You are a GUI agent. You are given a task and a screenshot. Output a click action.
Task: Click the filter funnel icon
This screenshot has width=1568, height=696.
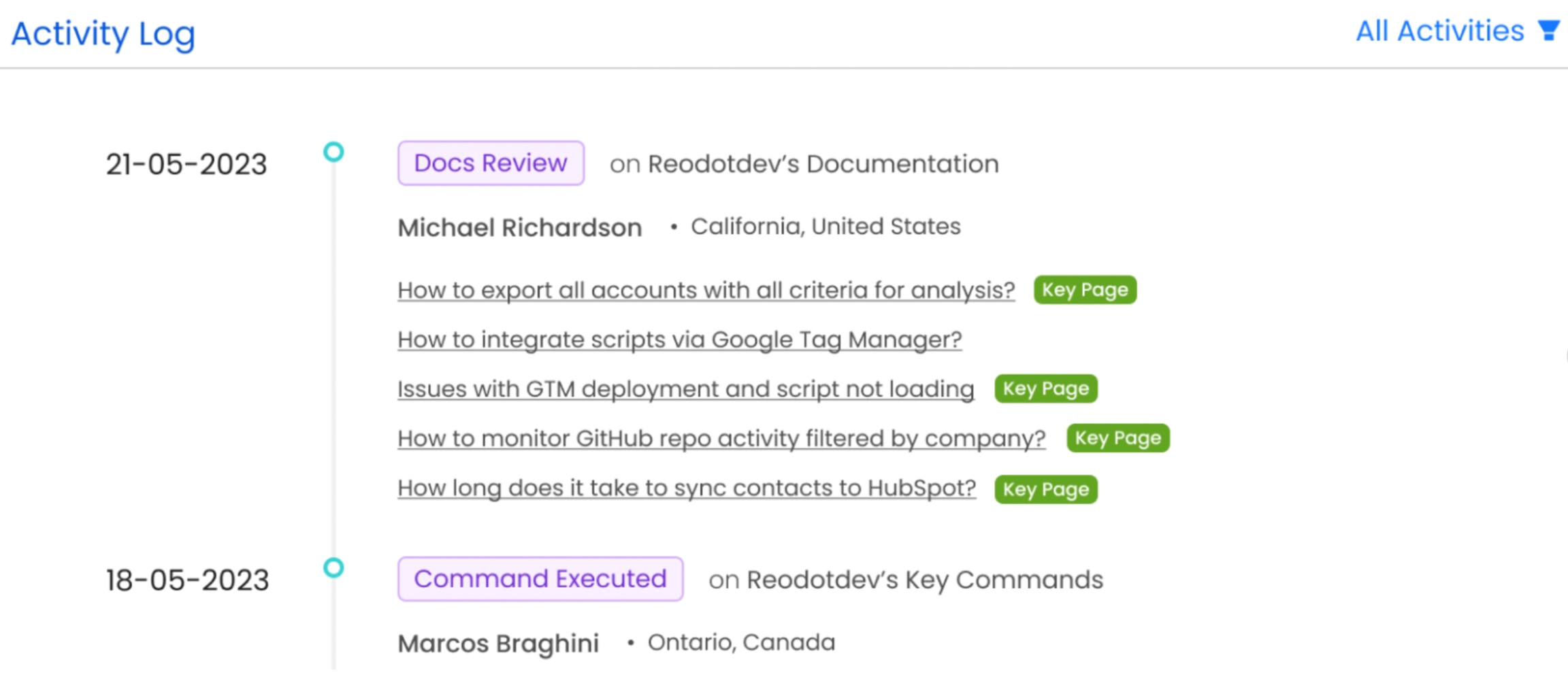1550,31
